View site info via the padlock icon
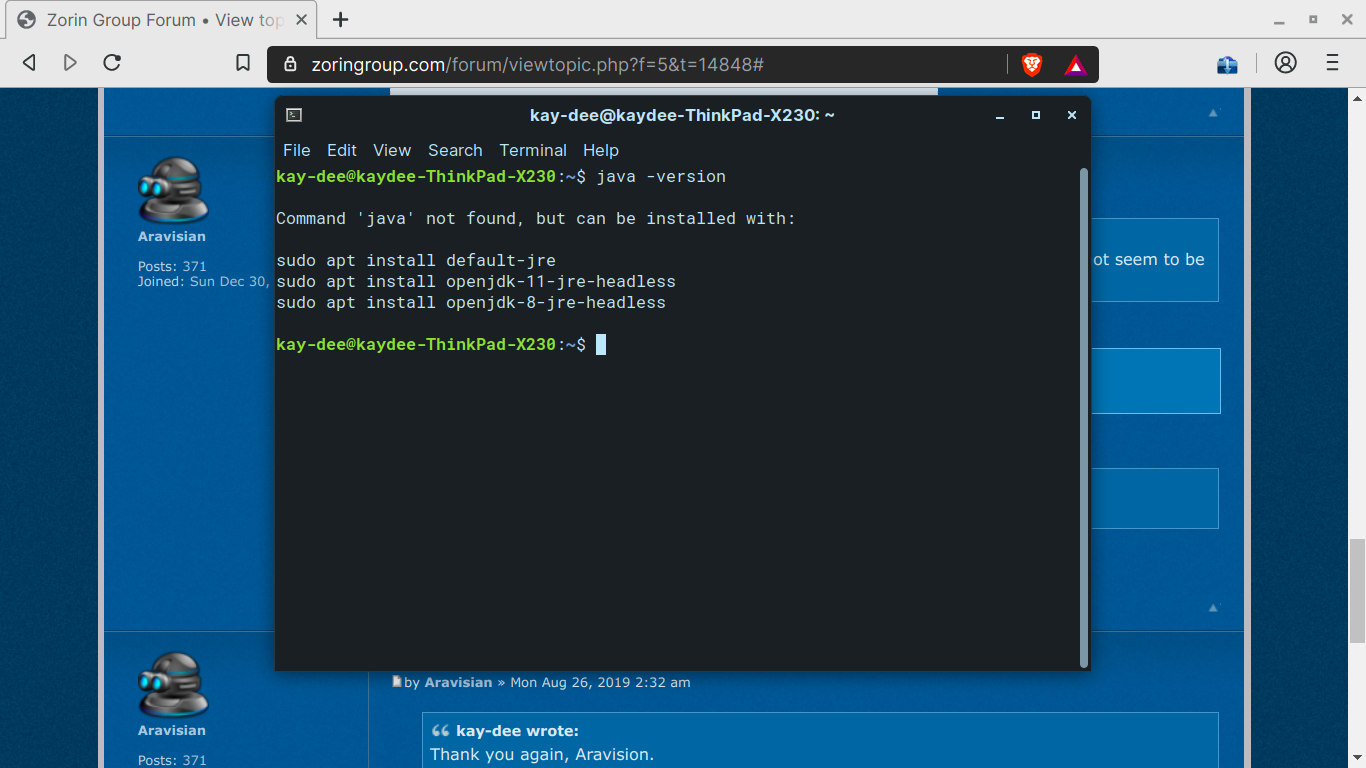 point(291,64)
